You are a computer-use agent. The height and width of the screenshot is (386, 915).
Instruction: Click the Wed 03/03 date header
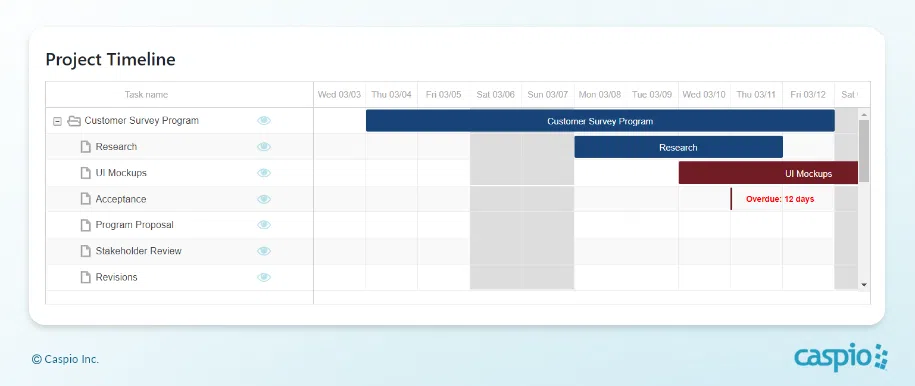point(340,95)
